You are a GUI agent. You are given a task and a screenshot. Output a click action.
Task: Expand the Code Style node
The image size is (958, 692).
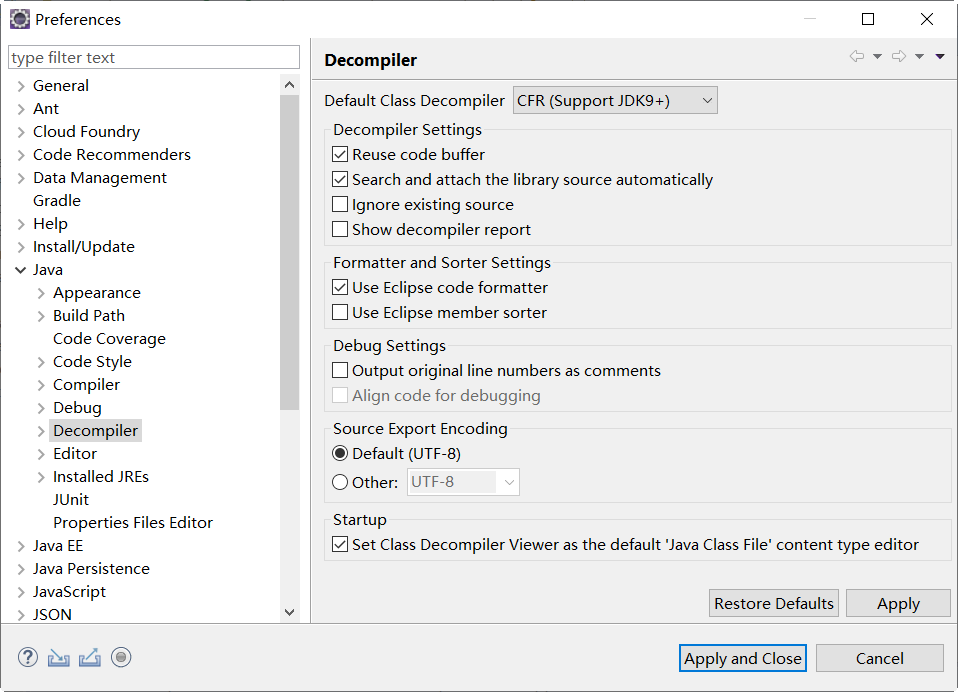coord(41,362)
